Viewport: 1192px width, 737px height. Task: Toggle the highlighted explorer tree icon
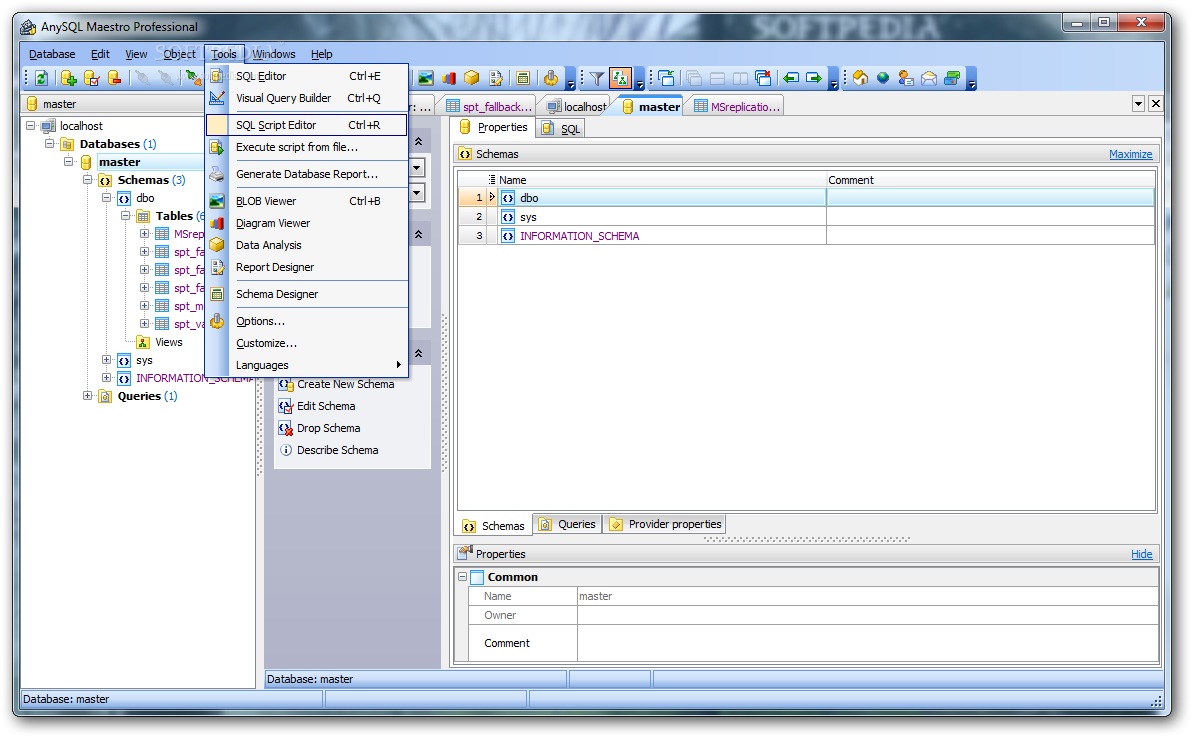pos(620,78)
